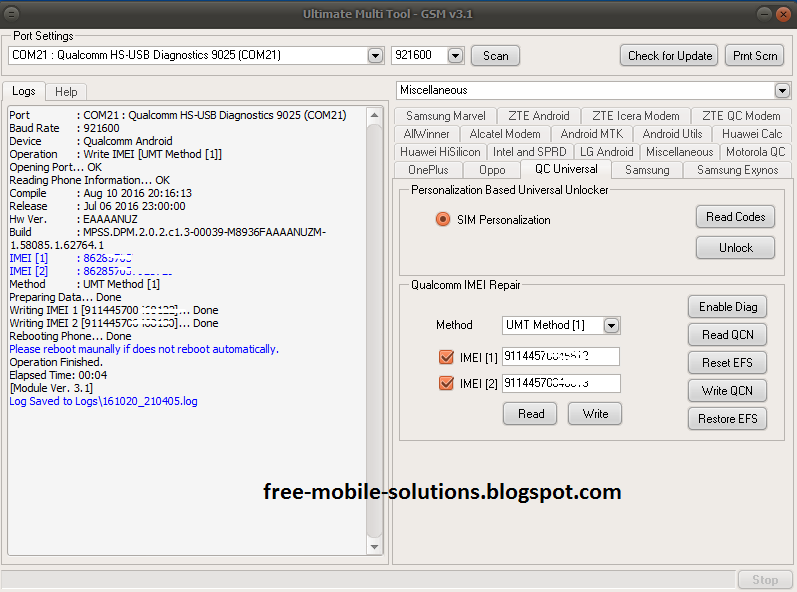Click the Enable Diag button
The width and height of the screenshot is (797, 592).
(x=727, y=307)
